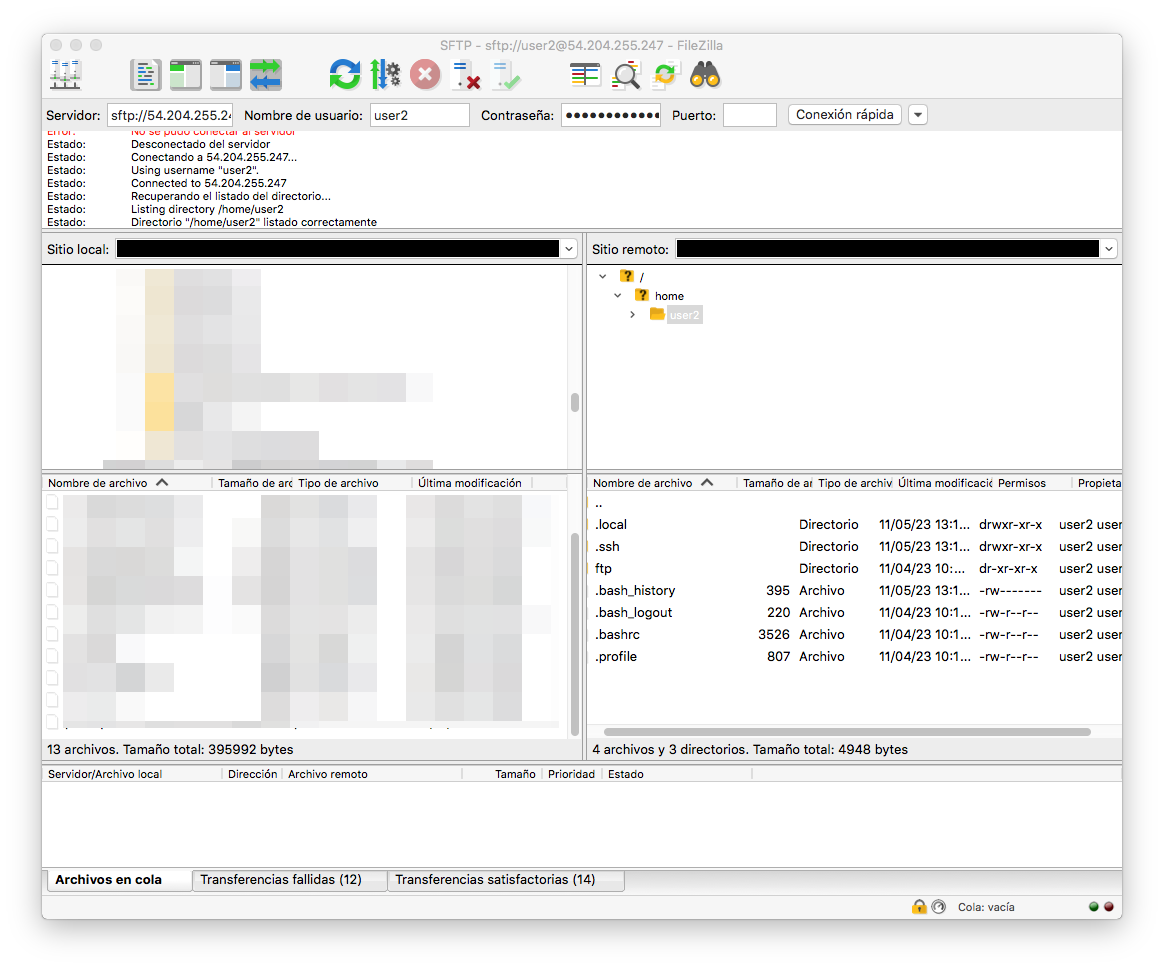Click the remote file list horizontal scrollbar
The width and height of the screenshot is (1164, 969).
pos(846,732)
